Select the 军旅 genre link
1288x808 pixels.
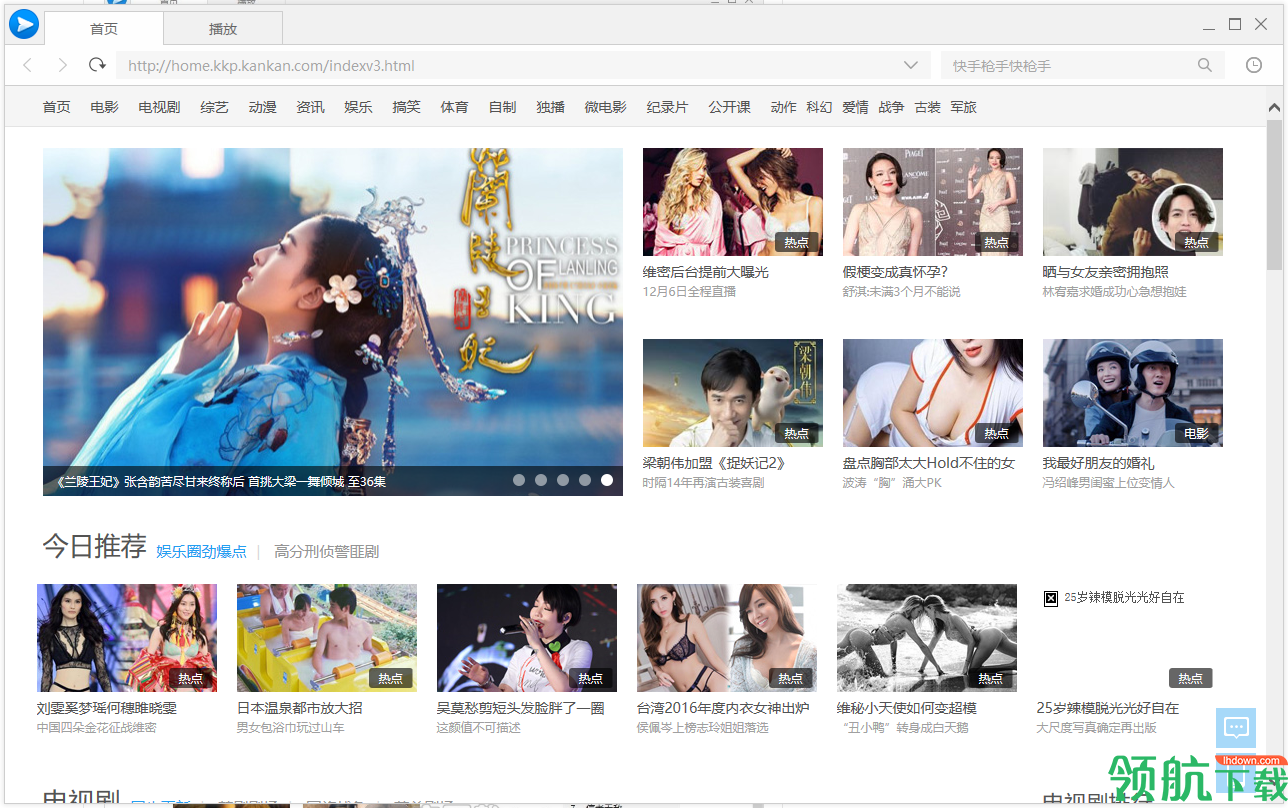click(x=963, y=107)
